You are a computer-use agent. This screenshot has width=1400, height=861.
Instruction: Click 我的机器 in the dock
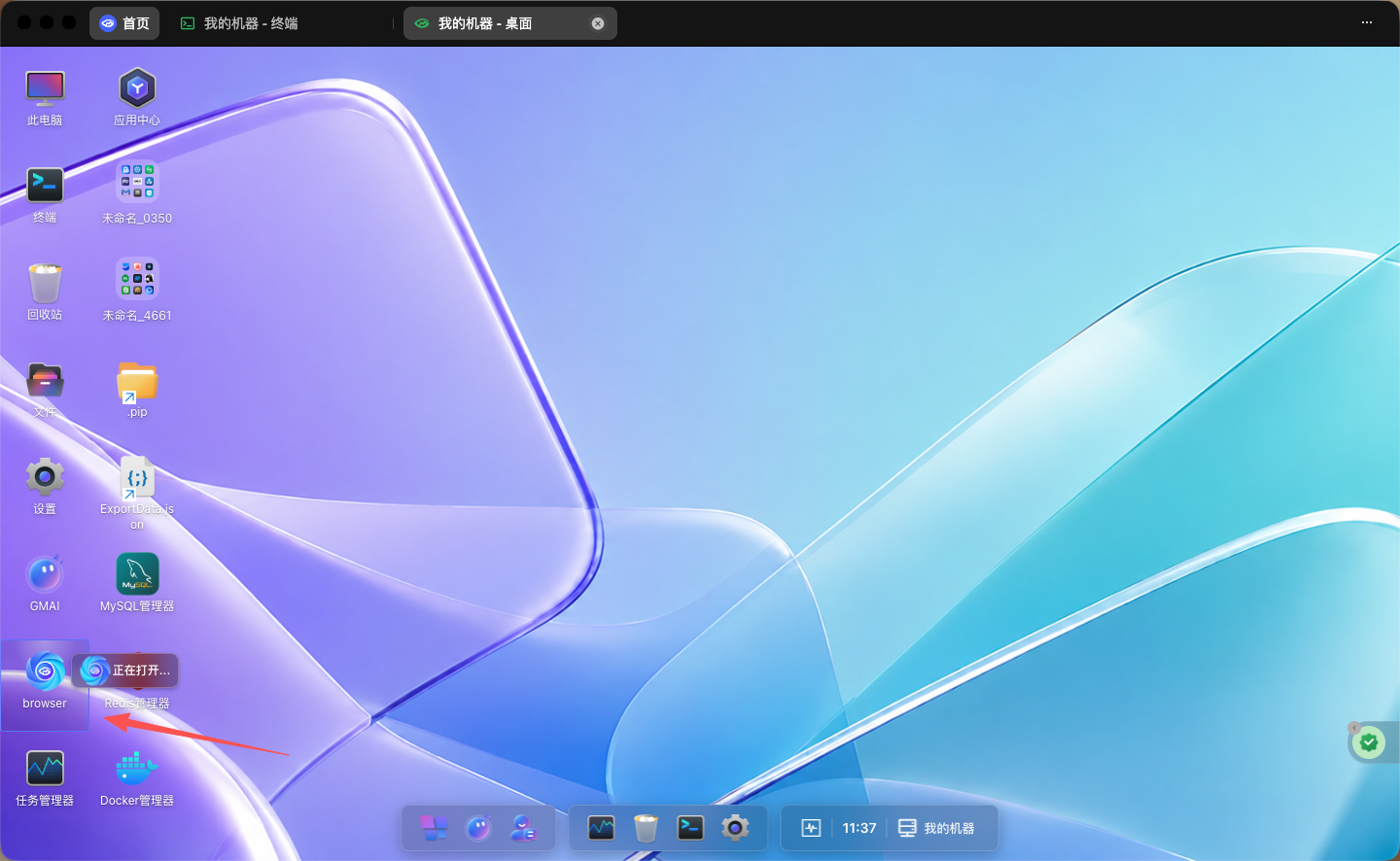(x=936, y=828)
